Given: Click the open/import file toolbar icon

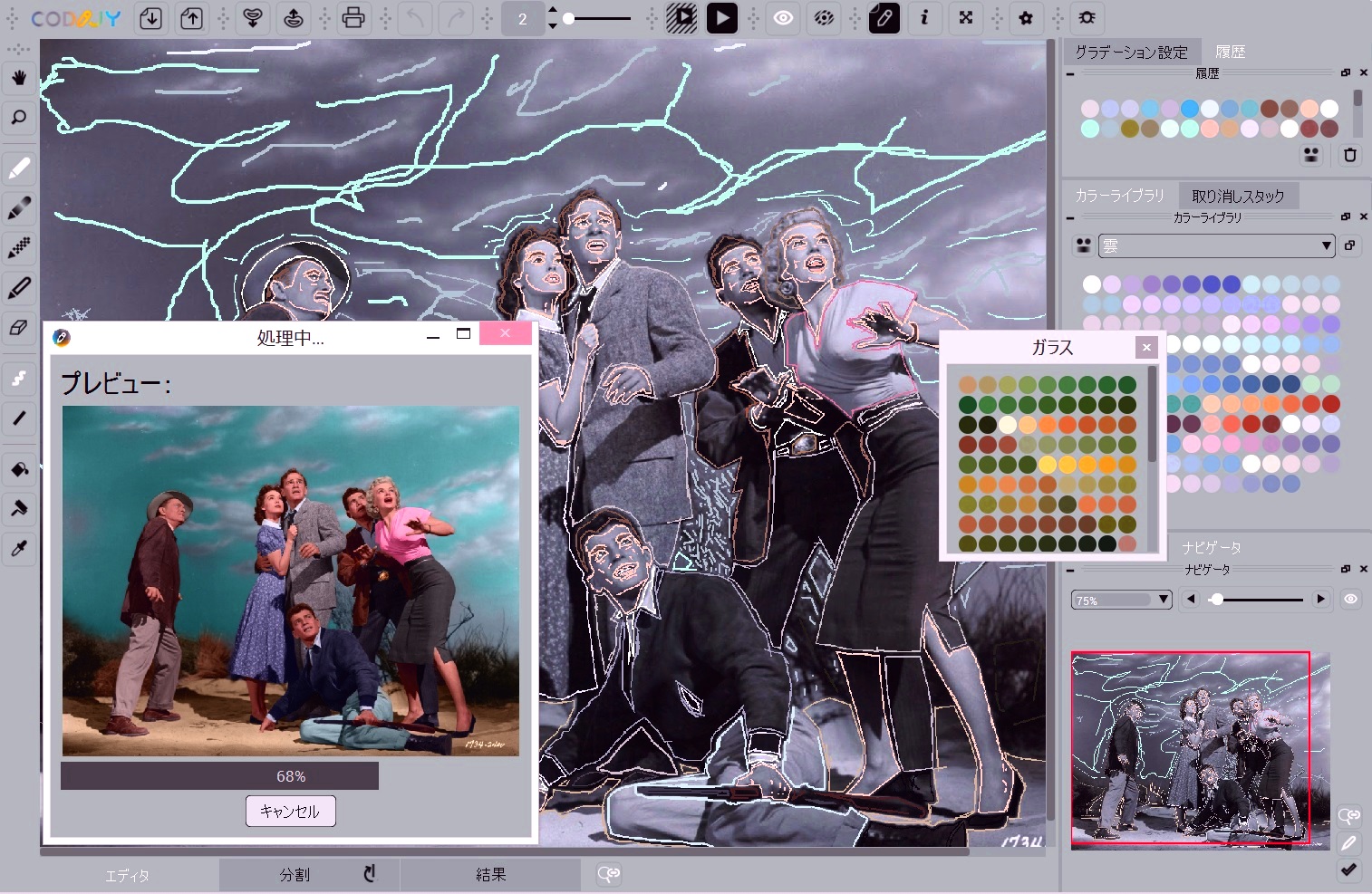Looking at the screenshot, I should point(151,18).
